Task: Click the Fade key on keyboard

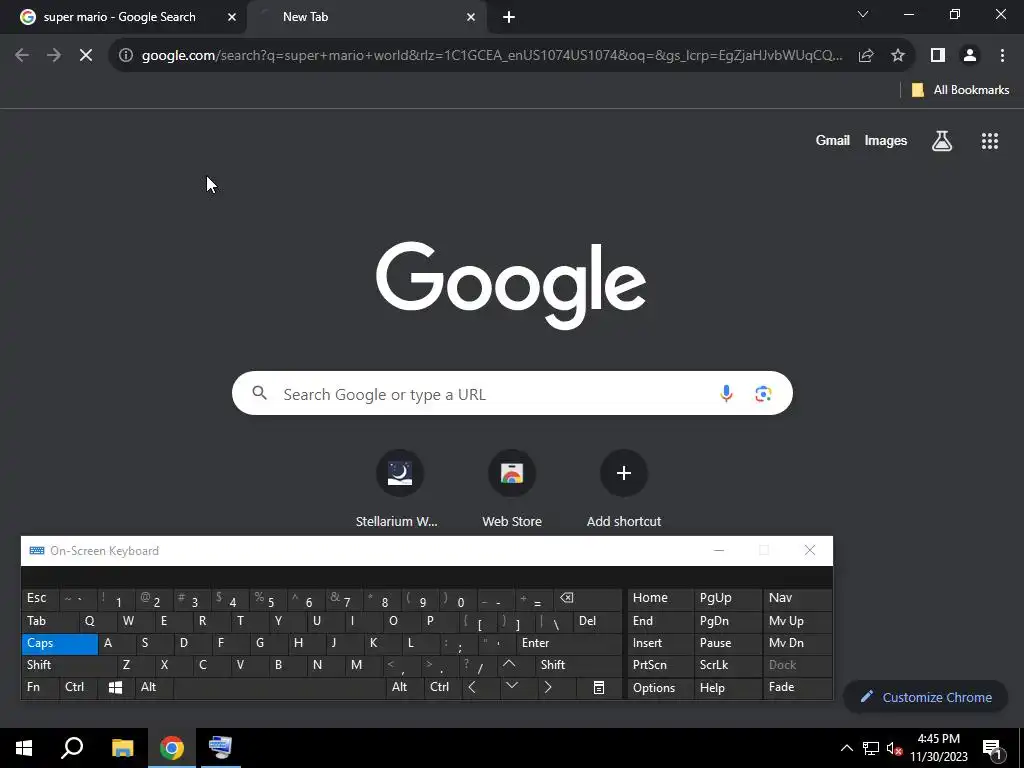Action: [797, 687]
